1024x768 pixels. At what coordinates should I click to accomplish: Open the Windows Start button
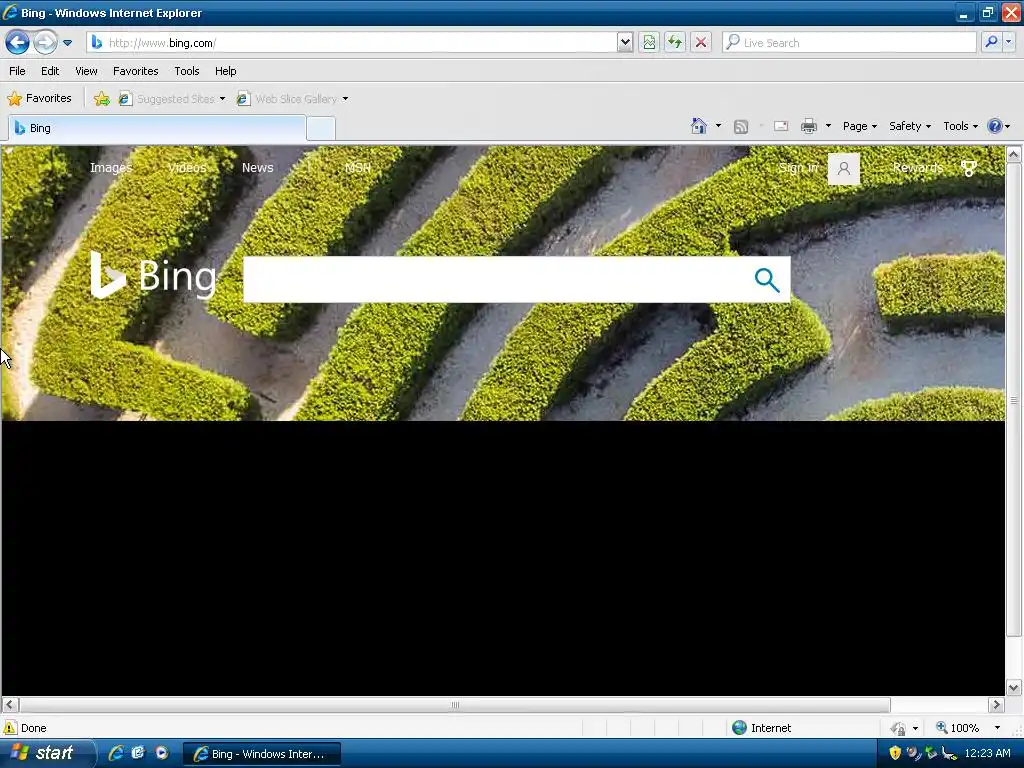[x=46, y=753]
